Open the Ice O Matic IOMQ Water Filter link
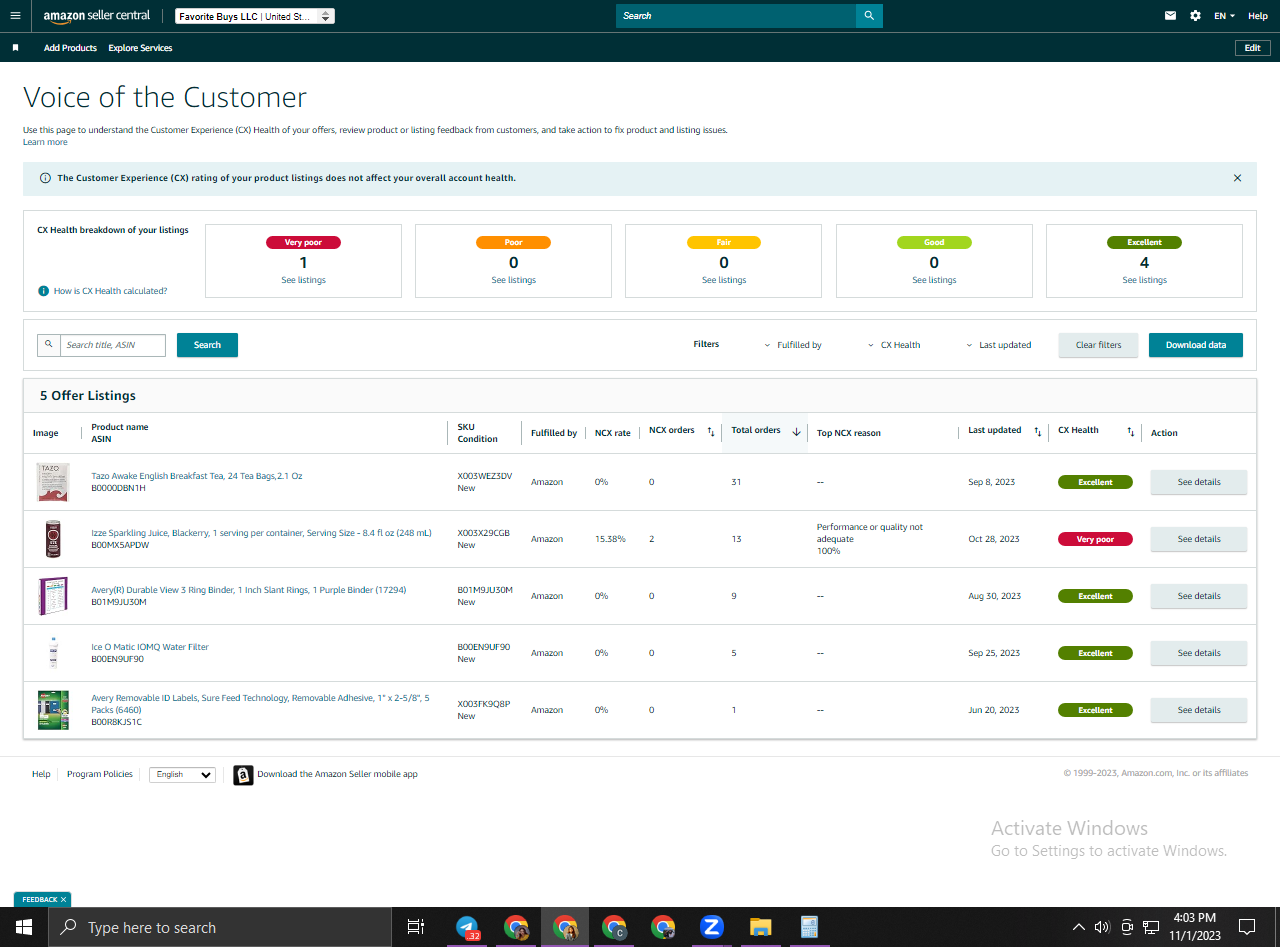Viewport: 1280px width, 947px height. click(x=150, y=647)
